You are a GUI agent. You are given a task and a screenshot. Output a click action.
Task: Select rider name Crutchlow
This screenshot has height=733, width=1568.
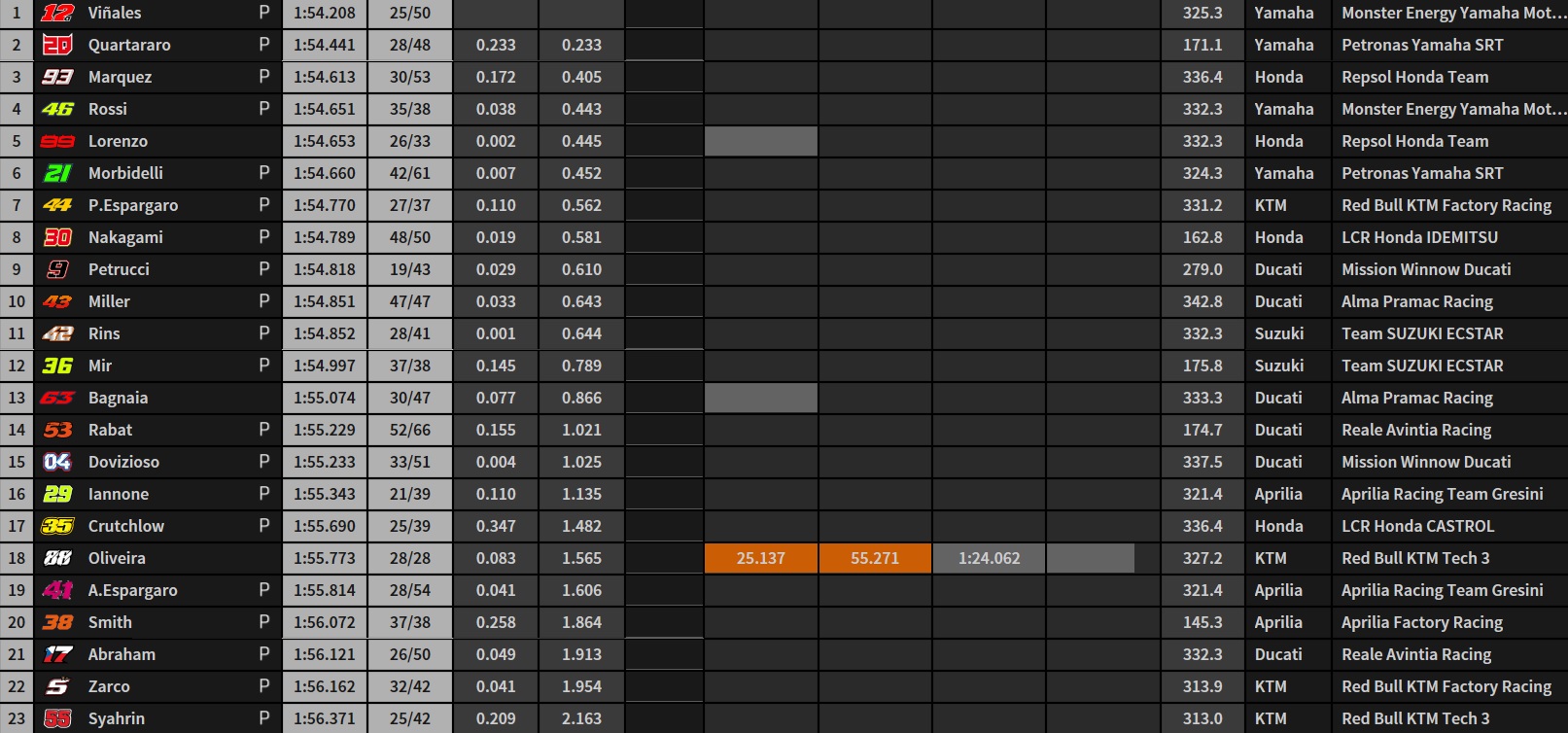pos(126,526)
